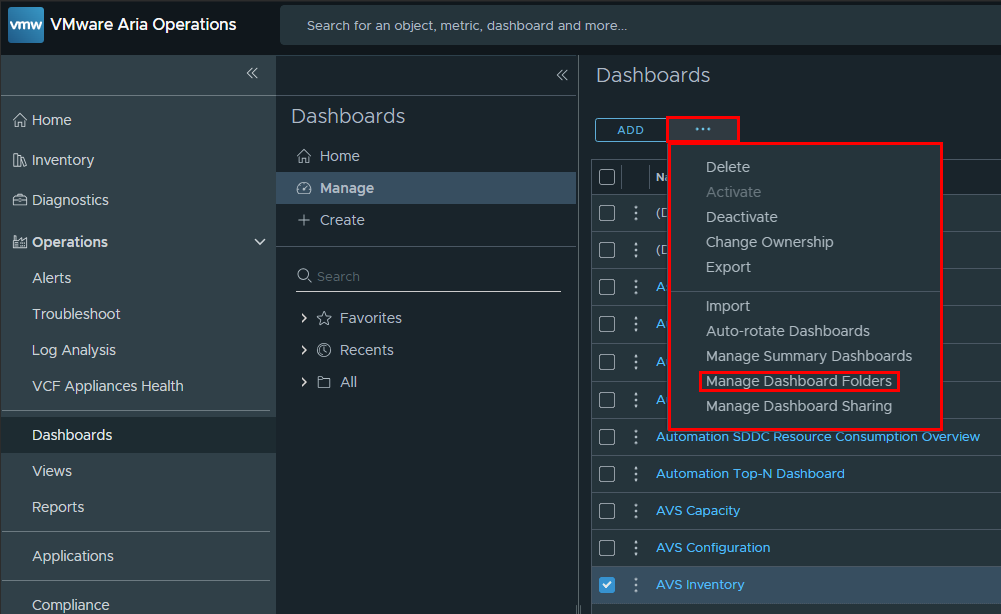The width and height of the screenshot is (1001, 614).
Task: Click the Create plus icon in Dashboards
Action: (304, 220)
